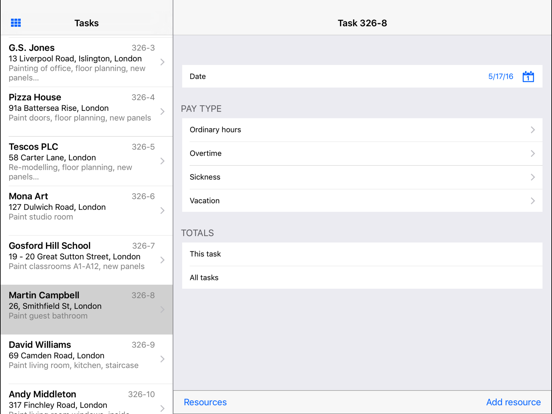Open Pizza House task chevron
The width and height of the screenshot is (552, 414).
(162, 112)
